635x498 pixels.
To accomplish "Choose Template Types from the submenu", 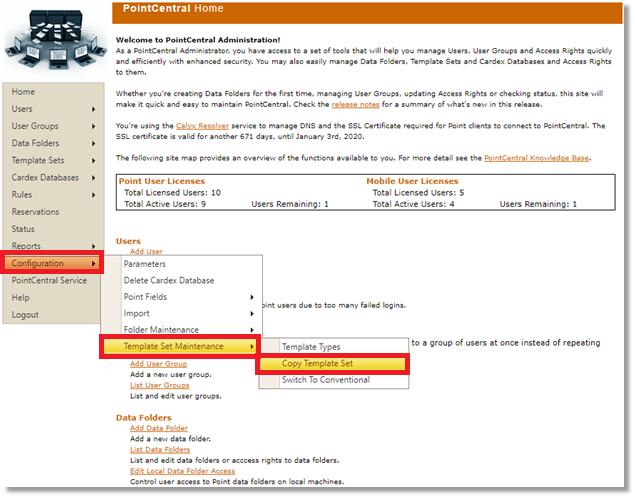I will click(311, 347).
